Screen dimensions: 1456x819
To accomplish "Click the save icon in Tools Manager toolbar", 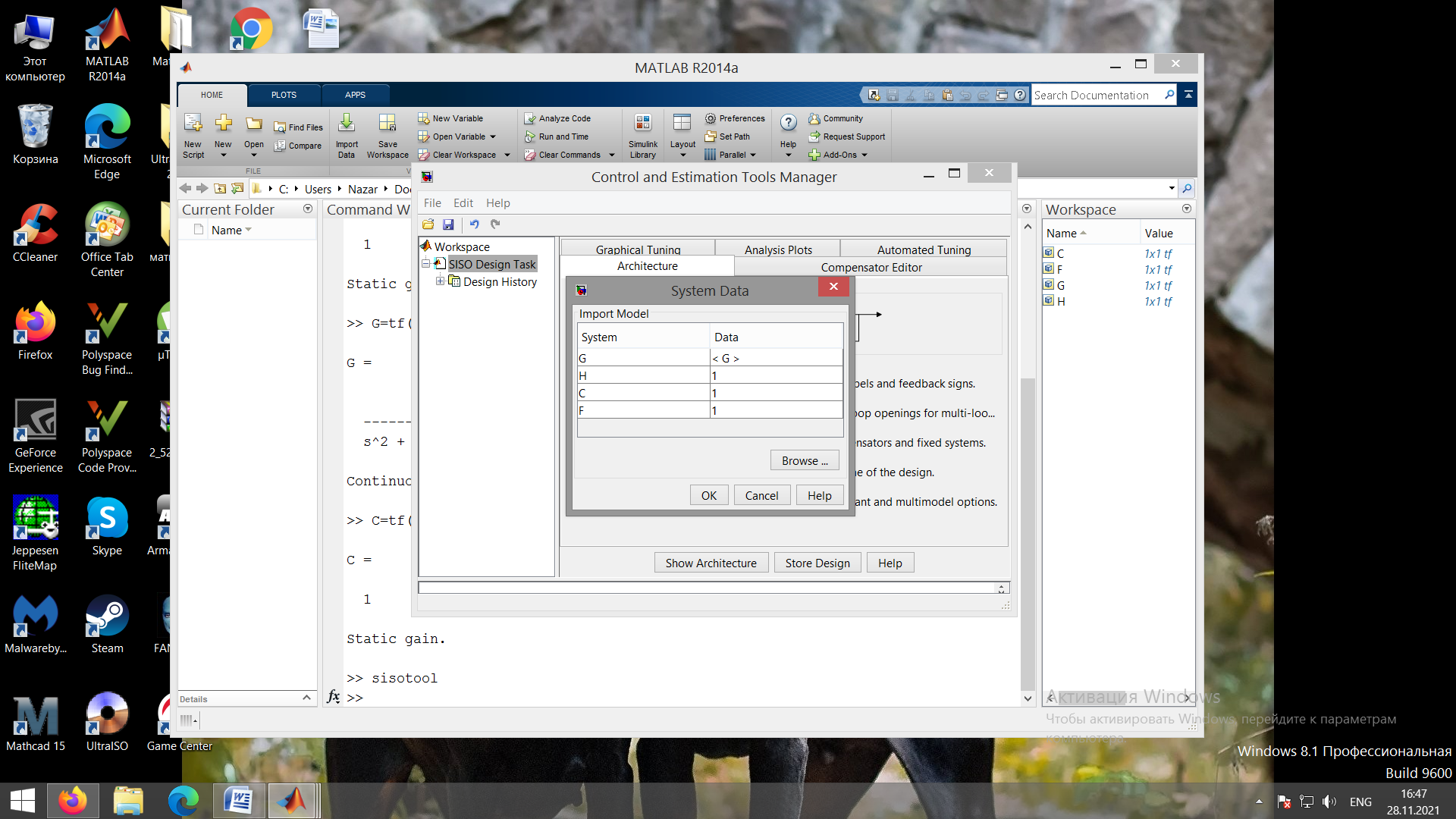I will point(448,224).
